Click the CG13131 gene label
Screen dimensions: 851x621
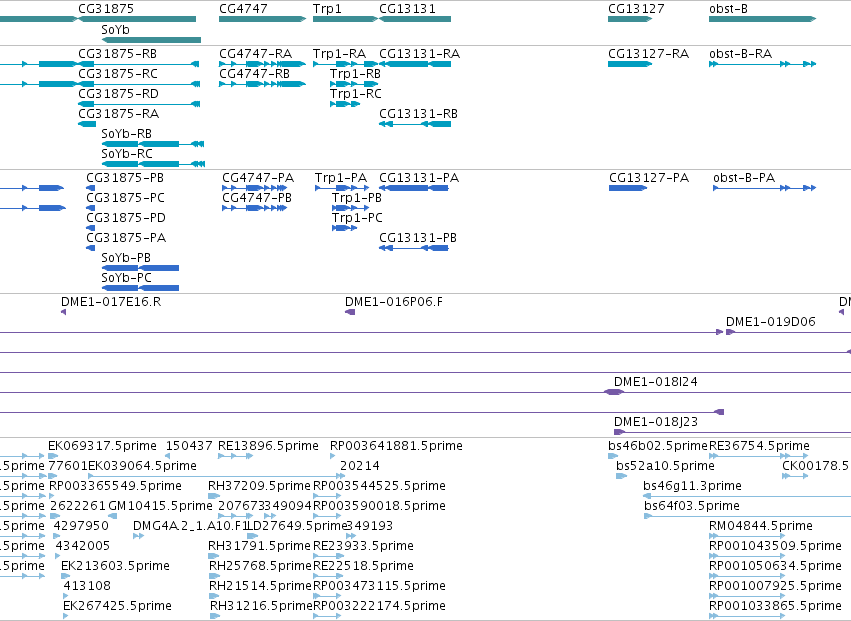tap(407, 9)
